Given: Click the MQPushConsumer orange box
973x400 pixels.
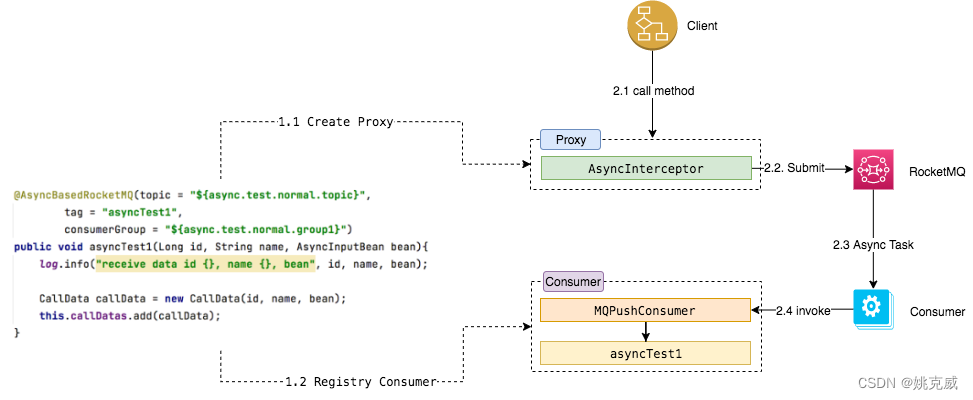Looking at the screenshot, I should (645, 310).
